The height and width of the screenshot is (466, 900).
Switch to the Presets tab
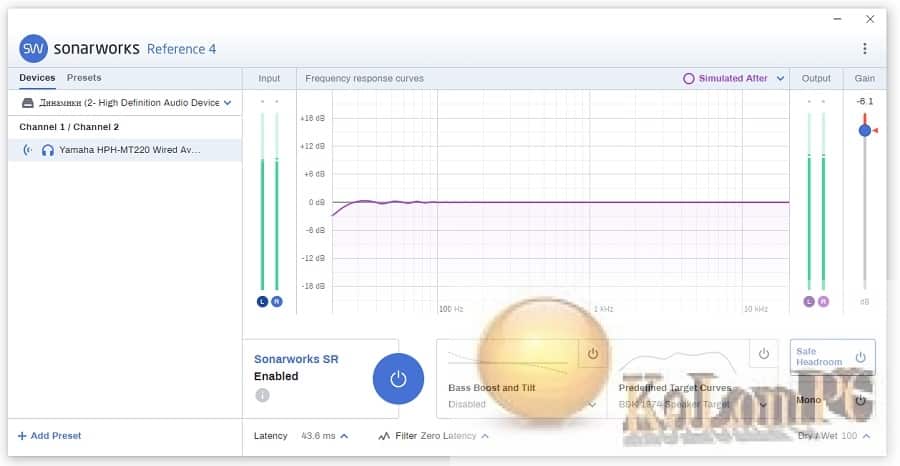click(84, 77)
